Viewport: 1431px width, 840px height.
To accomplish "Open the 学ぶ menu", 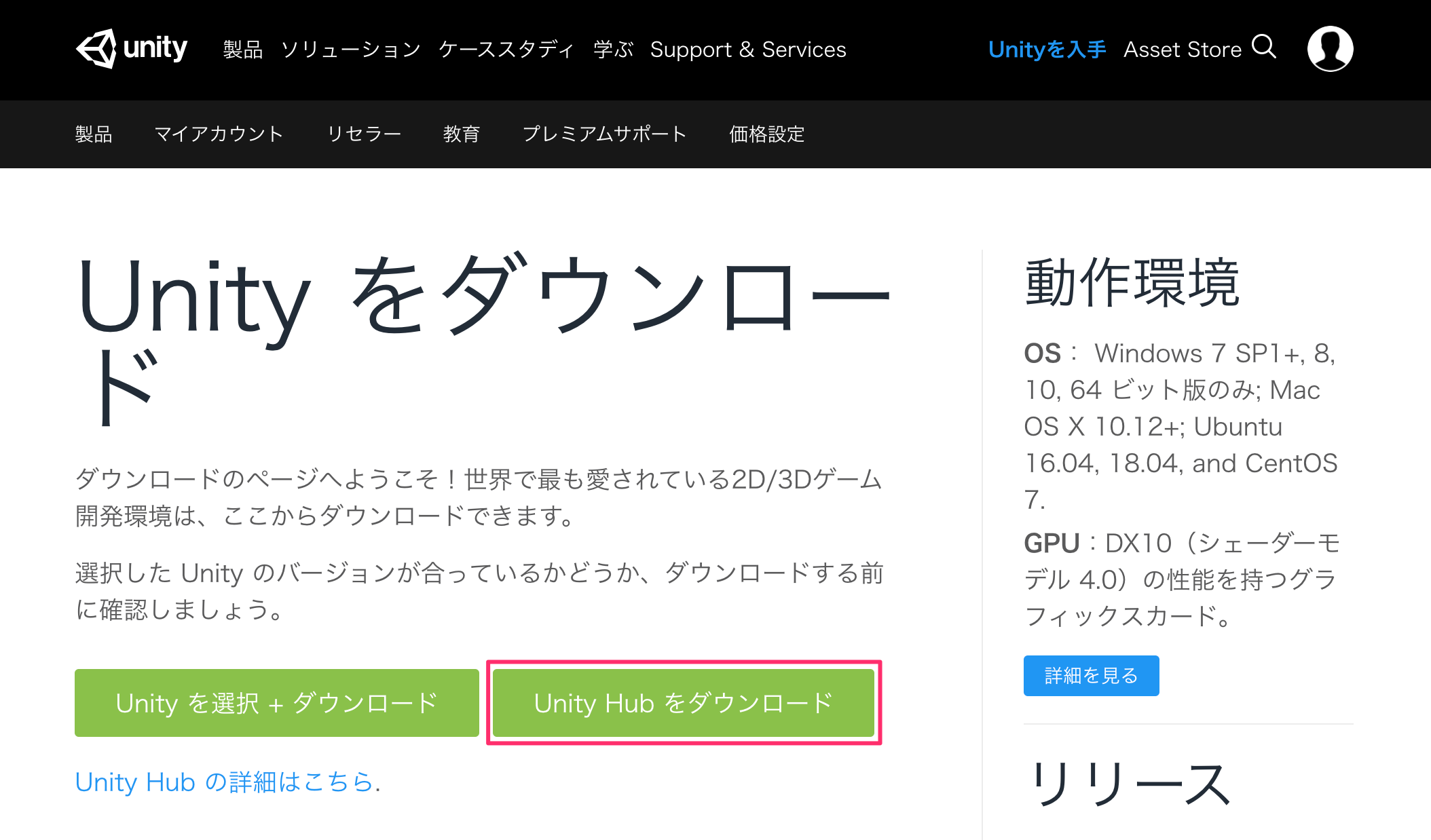I will point(613,50).
